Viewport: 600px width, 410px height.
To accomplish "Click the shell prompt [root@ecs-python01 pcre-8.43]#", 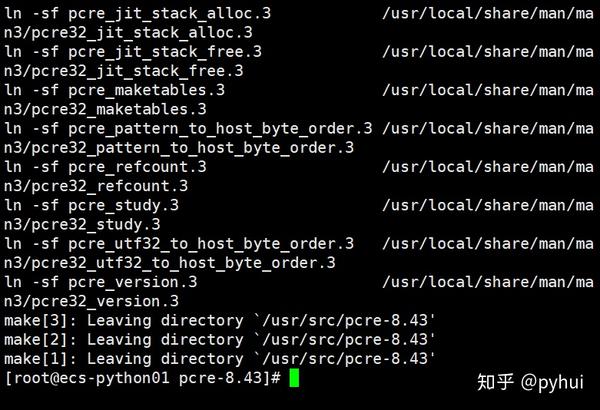I will pos(142,378).
